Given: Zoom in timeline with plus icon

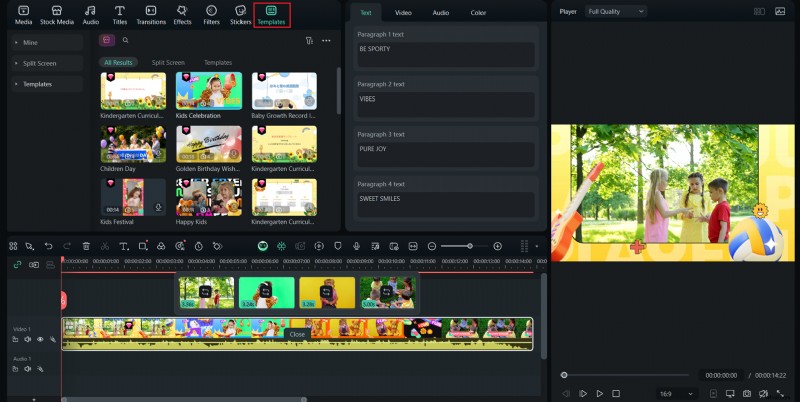Looking at the screenshot, I should 497,246.
